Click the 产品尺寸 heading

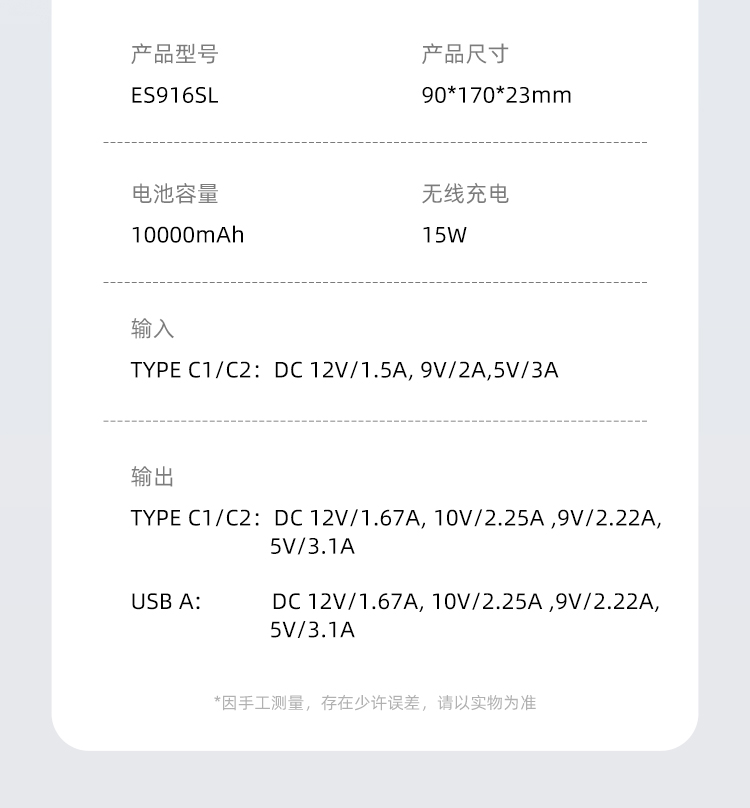tap(465, 54)
